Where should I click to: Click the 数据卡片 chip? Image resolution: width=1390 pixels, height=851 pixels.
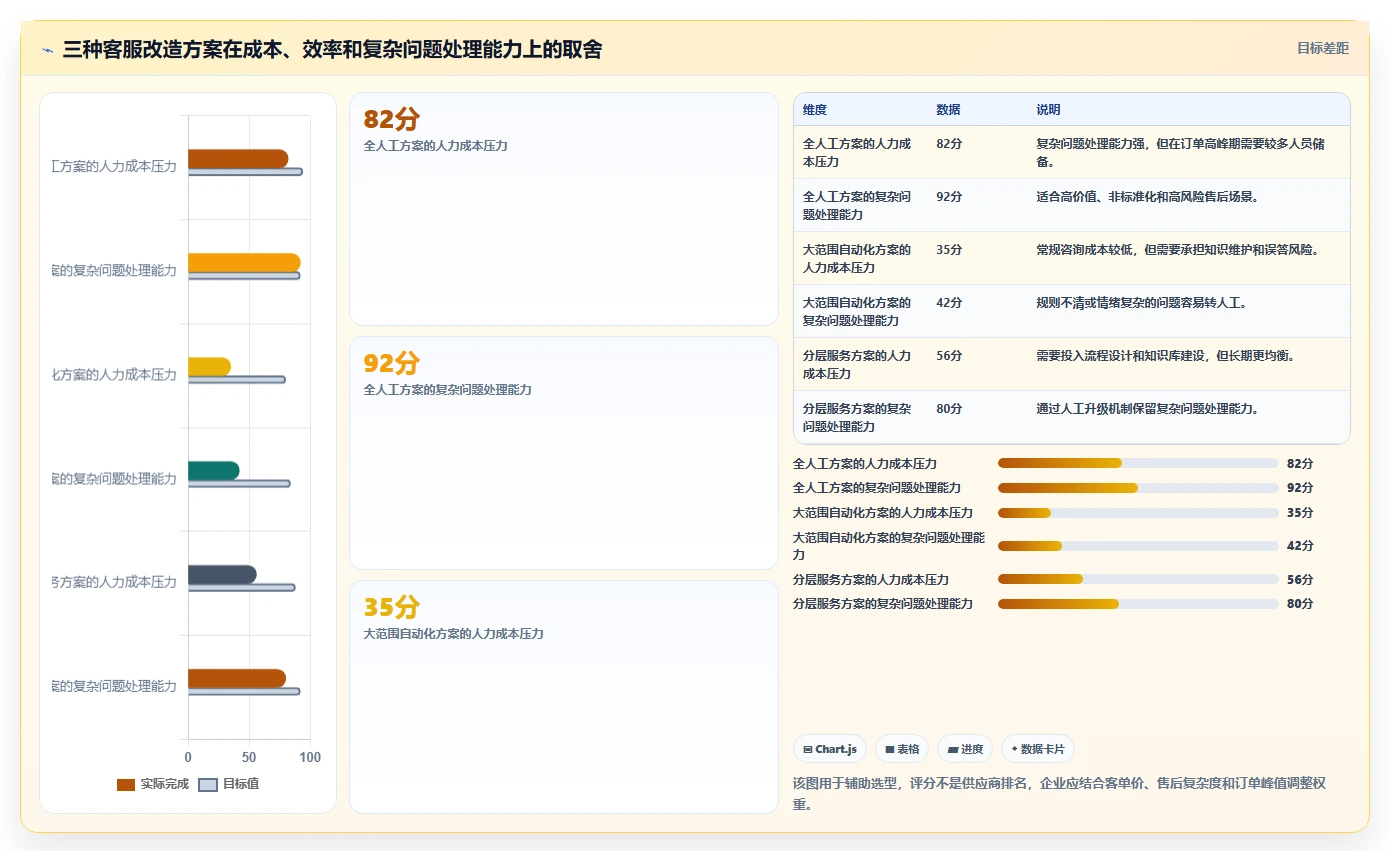[x=1038, y=749]
